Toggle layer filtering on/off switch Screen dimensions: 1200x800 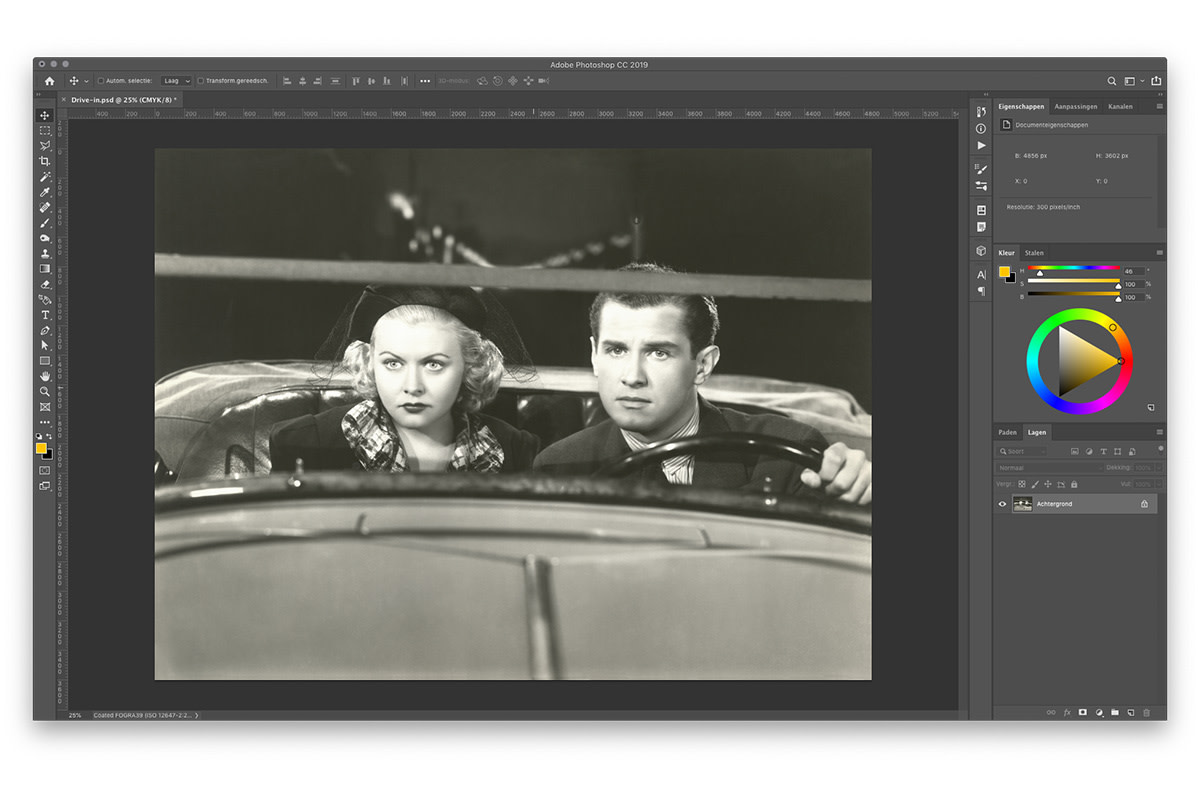tap(1160, 450)
